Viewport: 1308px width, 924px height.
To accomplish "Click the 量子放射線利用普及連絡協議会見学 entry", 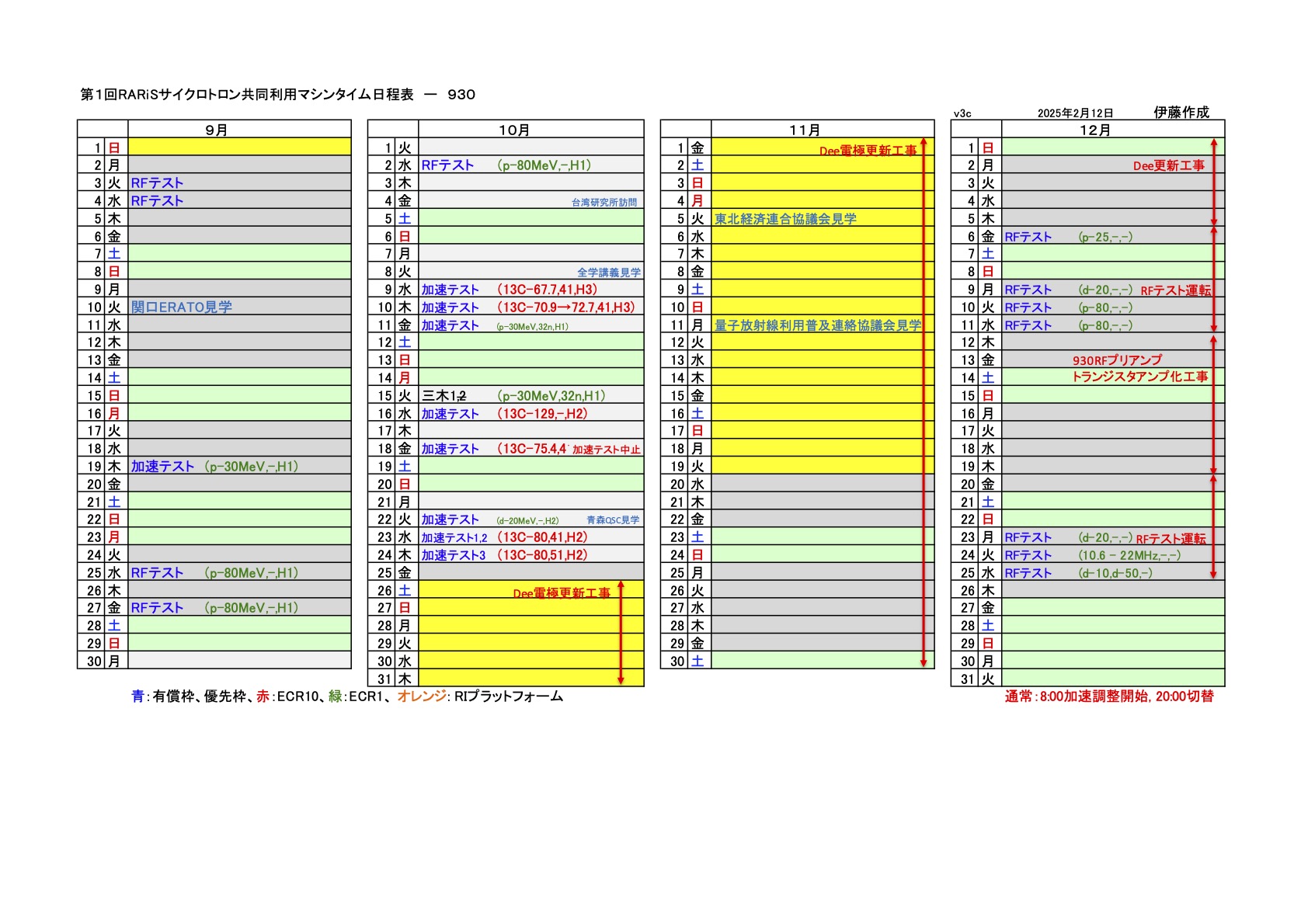I will point(818,325).
